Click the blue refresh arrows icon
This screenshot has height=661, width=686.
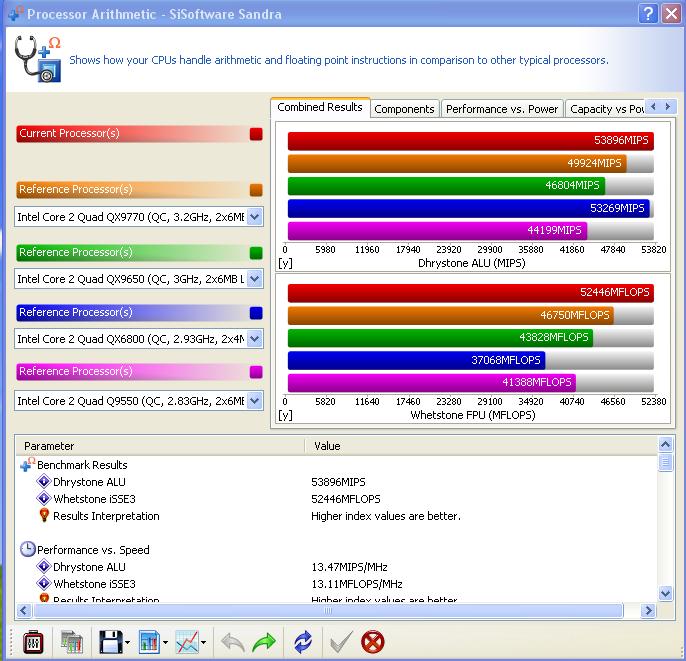[303, 642]
